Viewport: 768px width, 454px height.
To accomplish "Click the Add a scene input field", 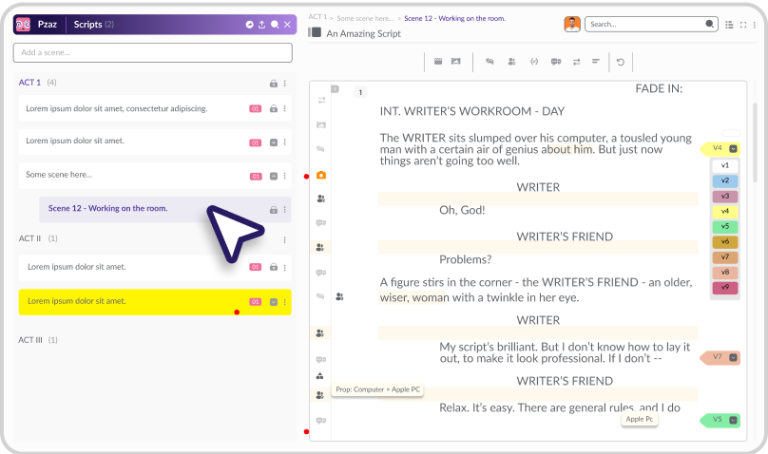I will coord(153,52).
